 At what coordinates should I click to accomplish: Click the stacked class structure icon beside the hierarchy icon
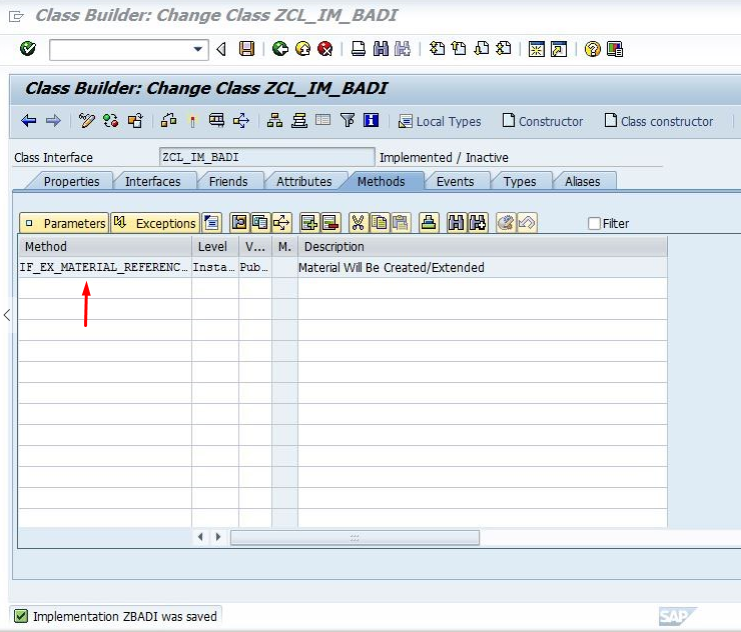[299, 121]
